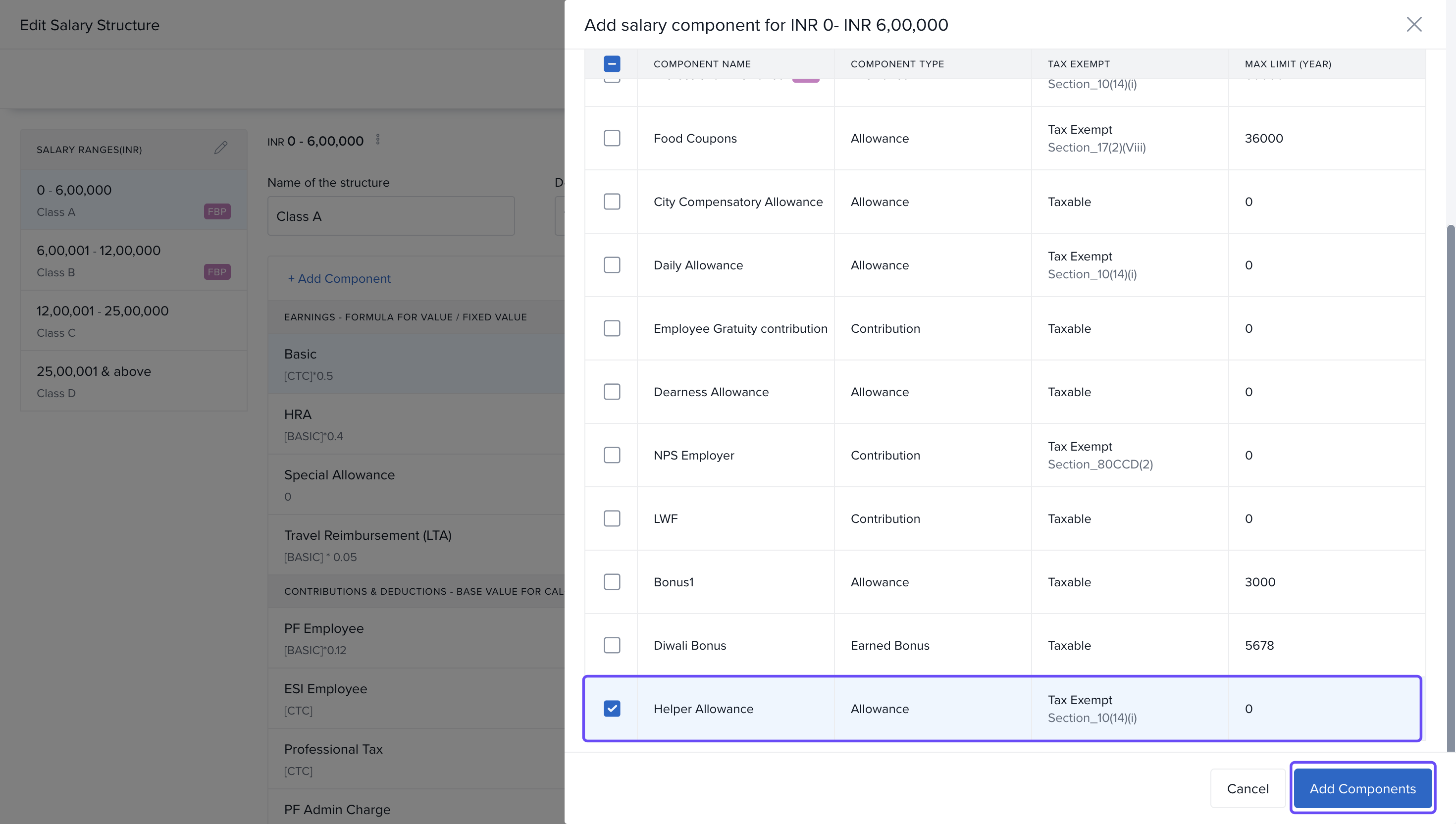Toggle the select-all header checkbox

(x=612, y=64)
